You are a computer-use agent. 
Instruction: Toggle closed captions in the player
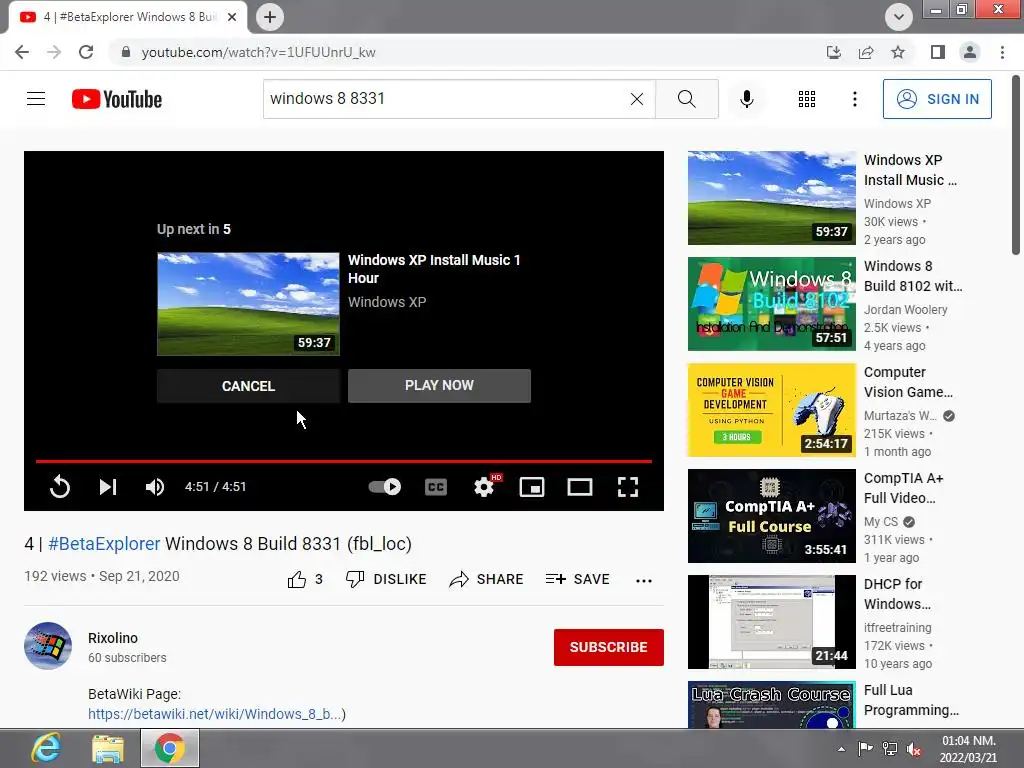[436, 487]
